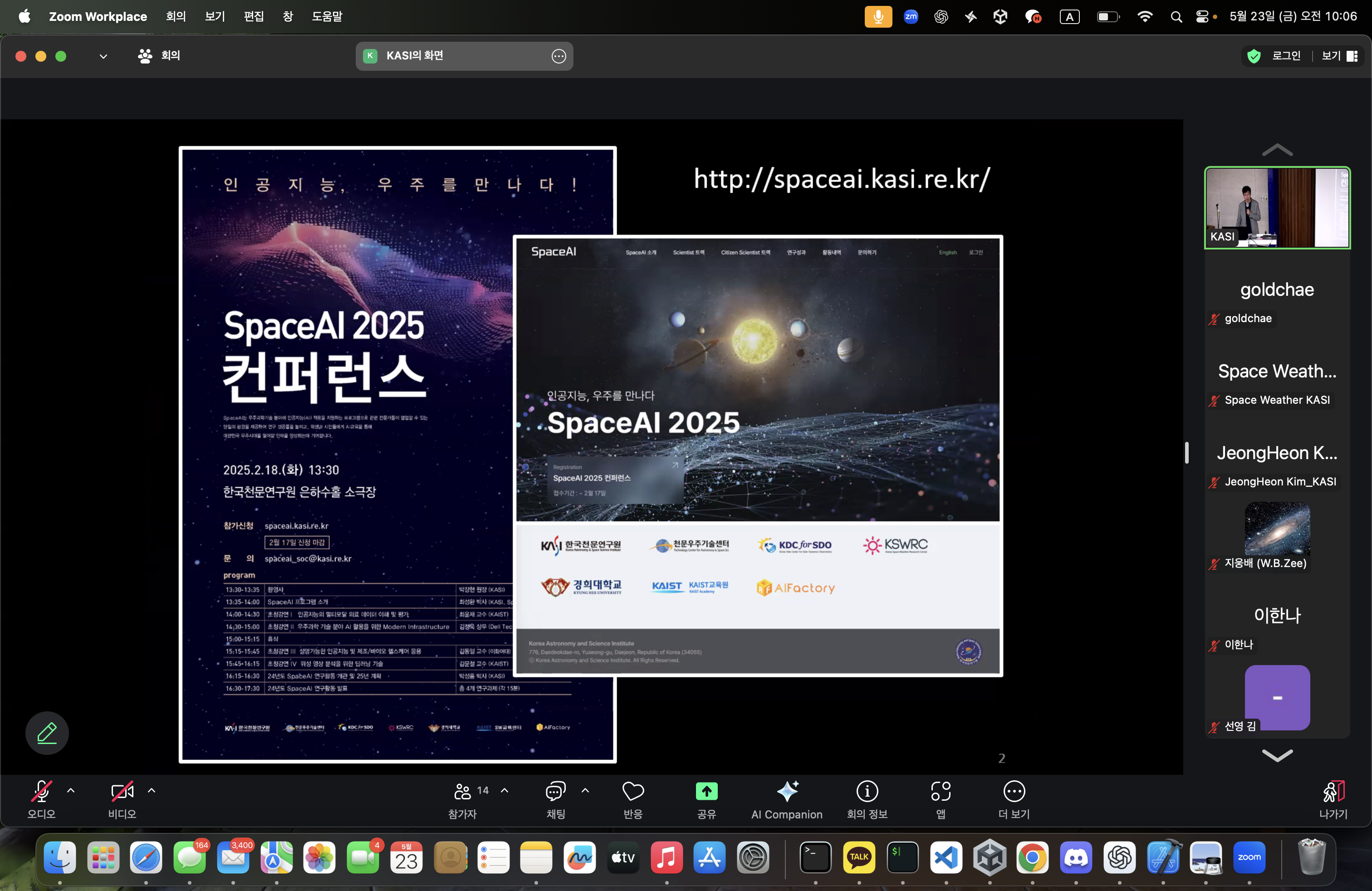Open Zoom Workplace app menu

[98, 16]
